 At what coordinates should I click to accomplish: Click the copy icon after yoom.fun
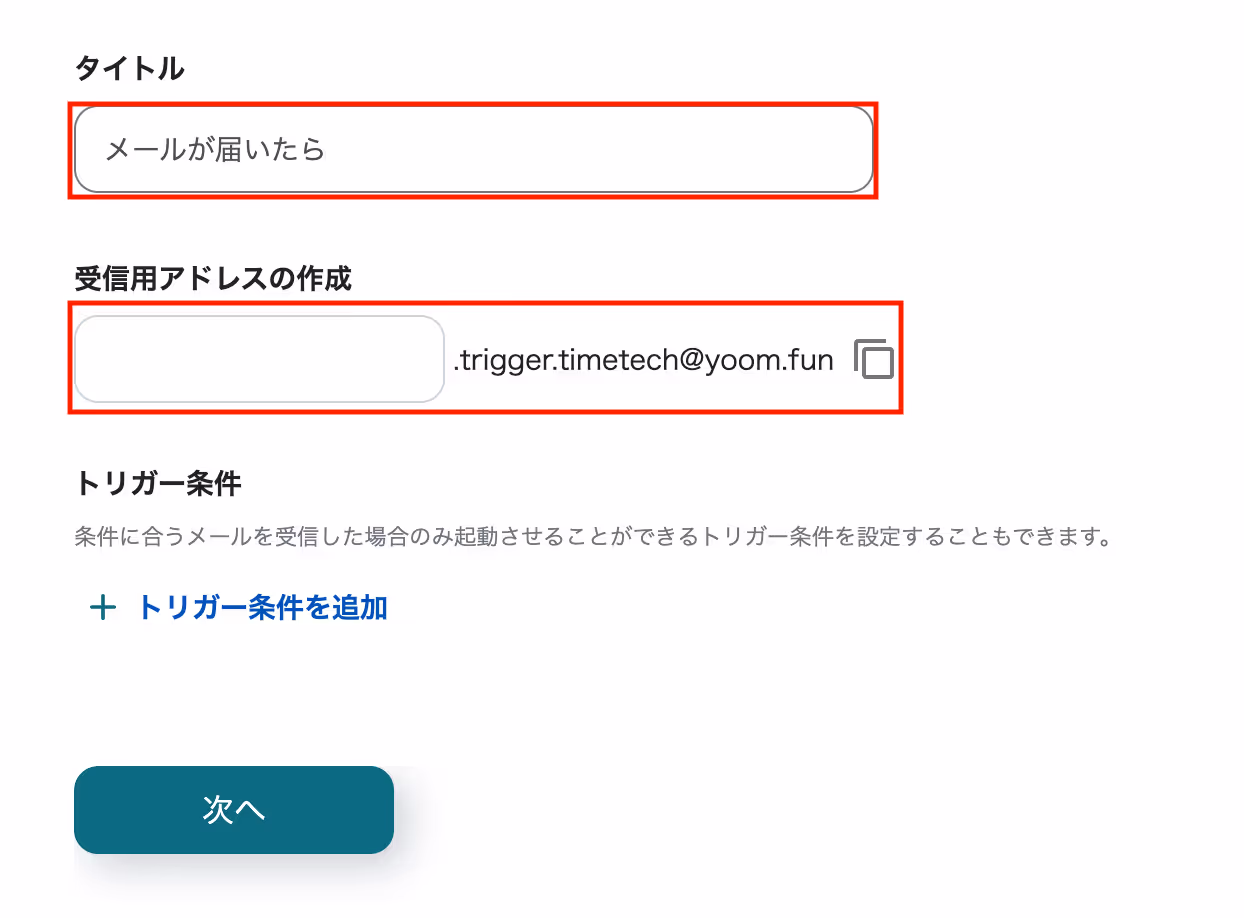point(874,359)
